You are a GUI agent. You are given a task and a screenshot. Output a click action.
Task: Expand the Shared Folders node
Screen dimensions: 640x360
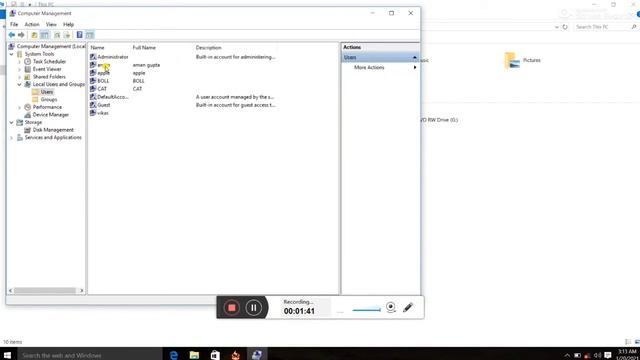coord(19,77)
